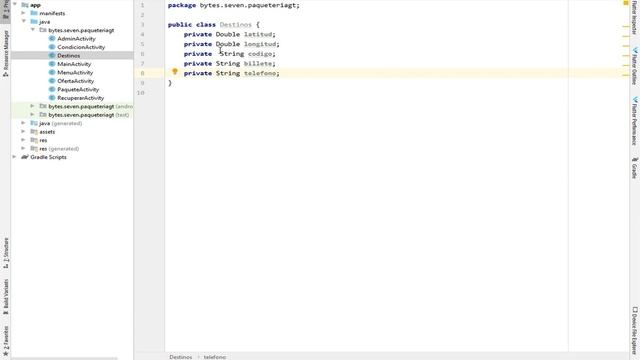Open the AdminActivity class
Viewport: 640px width, 360px height.
click(76, 38)
